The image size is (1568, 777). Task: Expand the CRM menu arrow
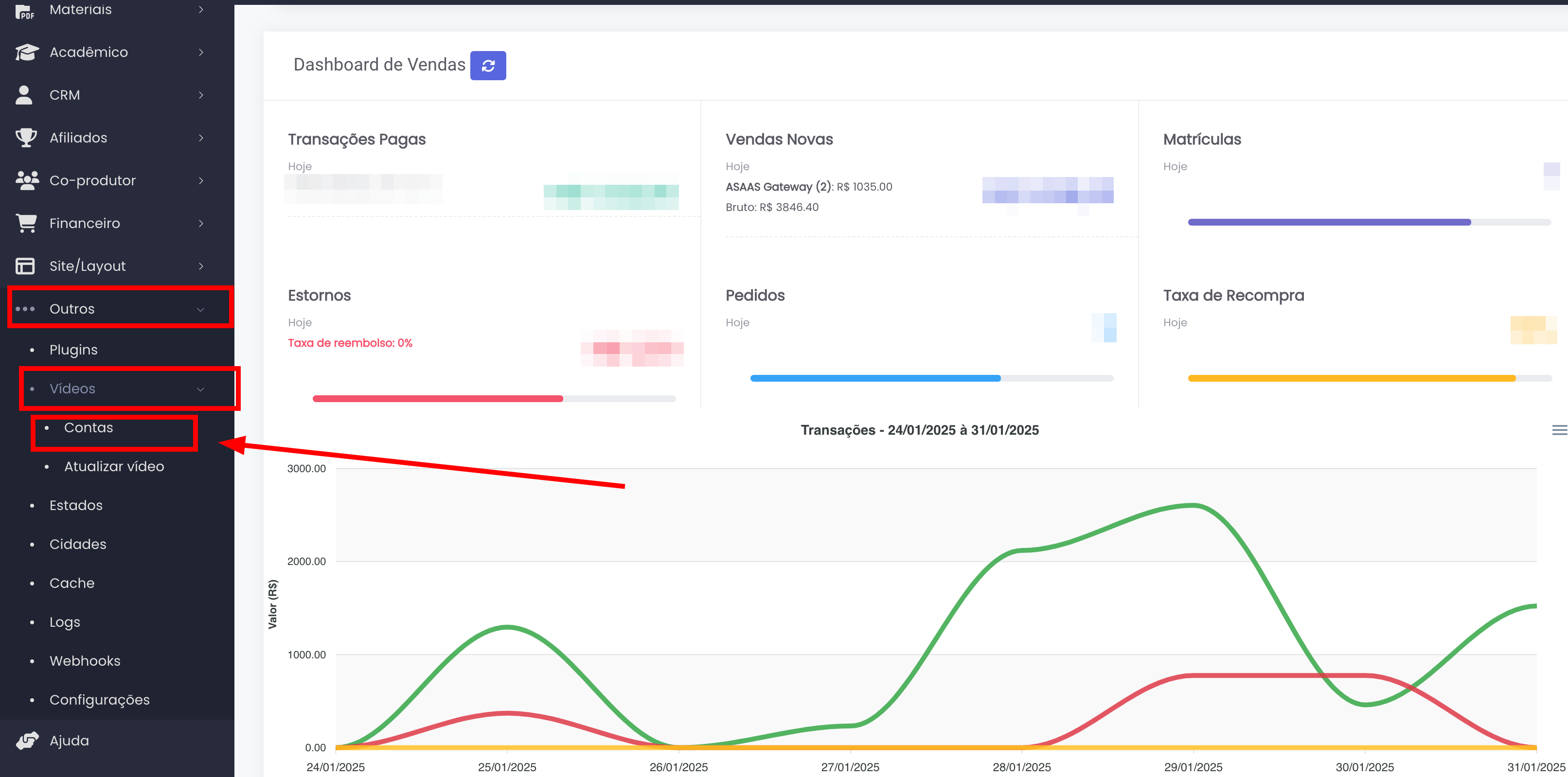pos(201,95)
